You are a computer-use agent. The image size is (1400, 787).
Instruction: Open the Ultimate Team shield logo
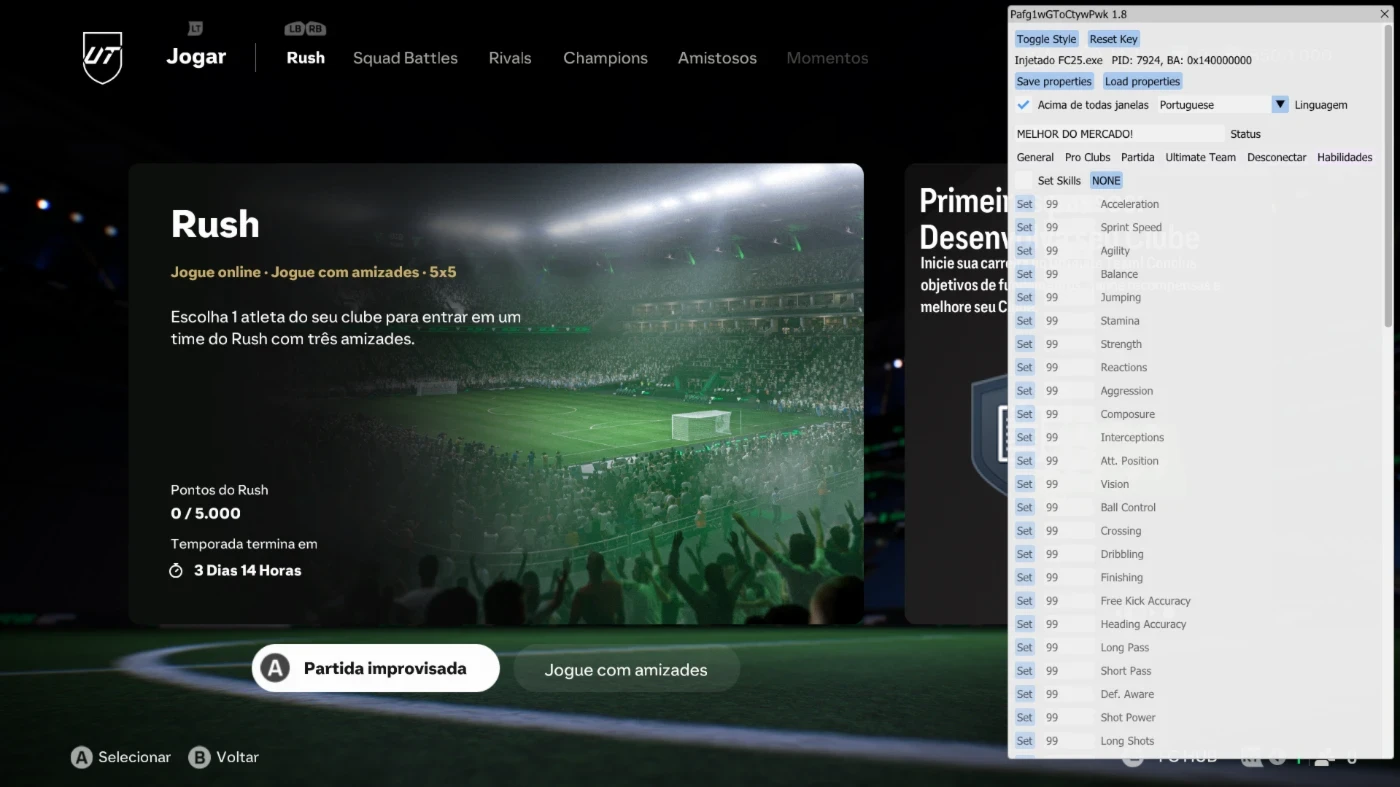[x=102, y=58]
